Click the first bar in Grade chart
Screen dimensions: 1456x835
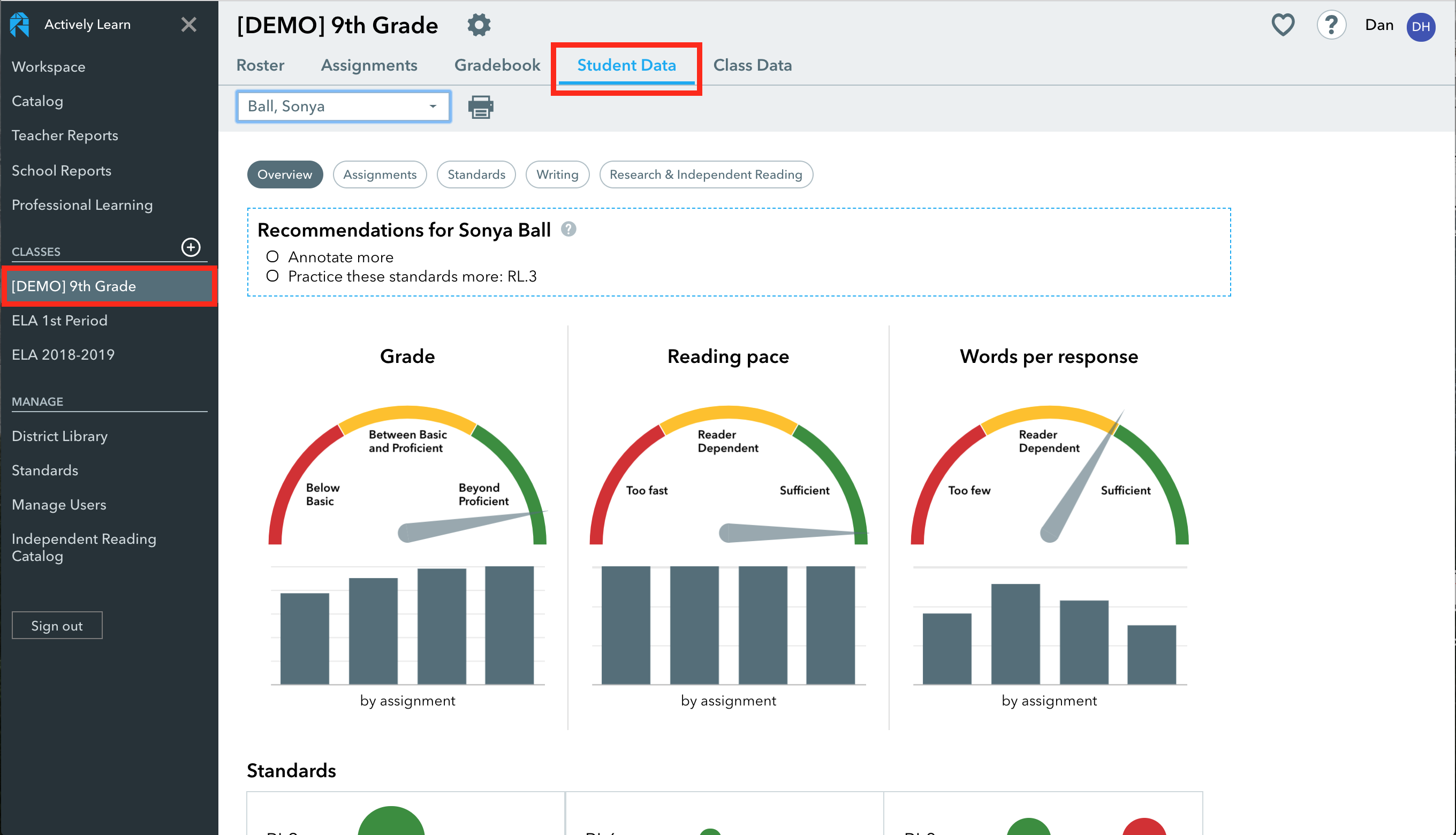coord(305,638)
